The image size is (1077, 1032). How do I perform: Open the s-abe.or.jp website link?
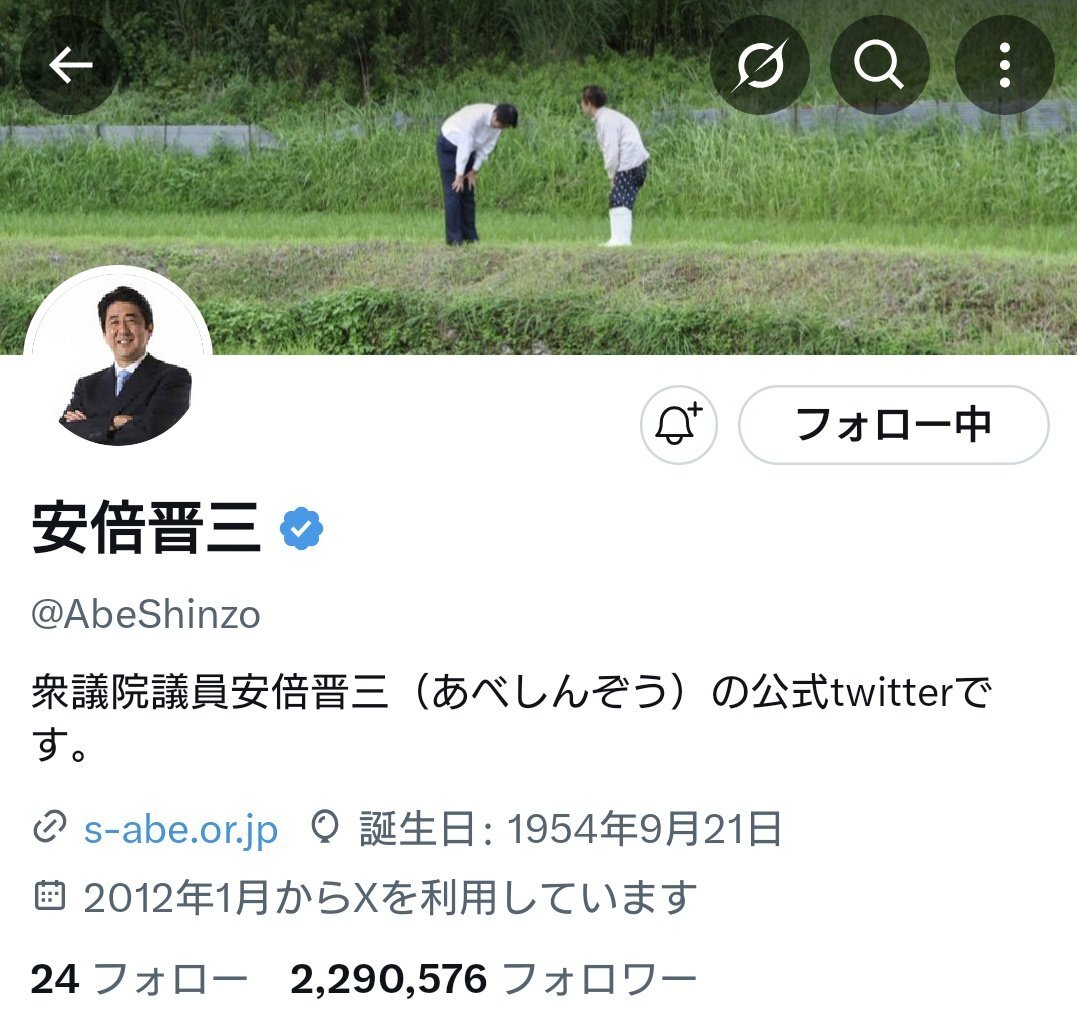(181, 830)
